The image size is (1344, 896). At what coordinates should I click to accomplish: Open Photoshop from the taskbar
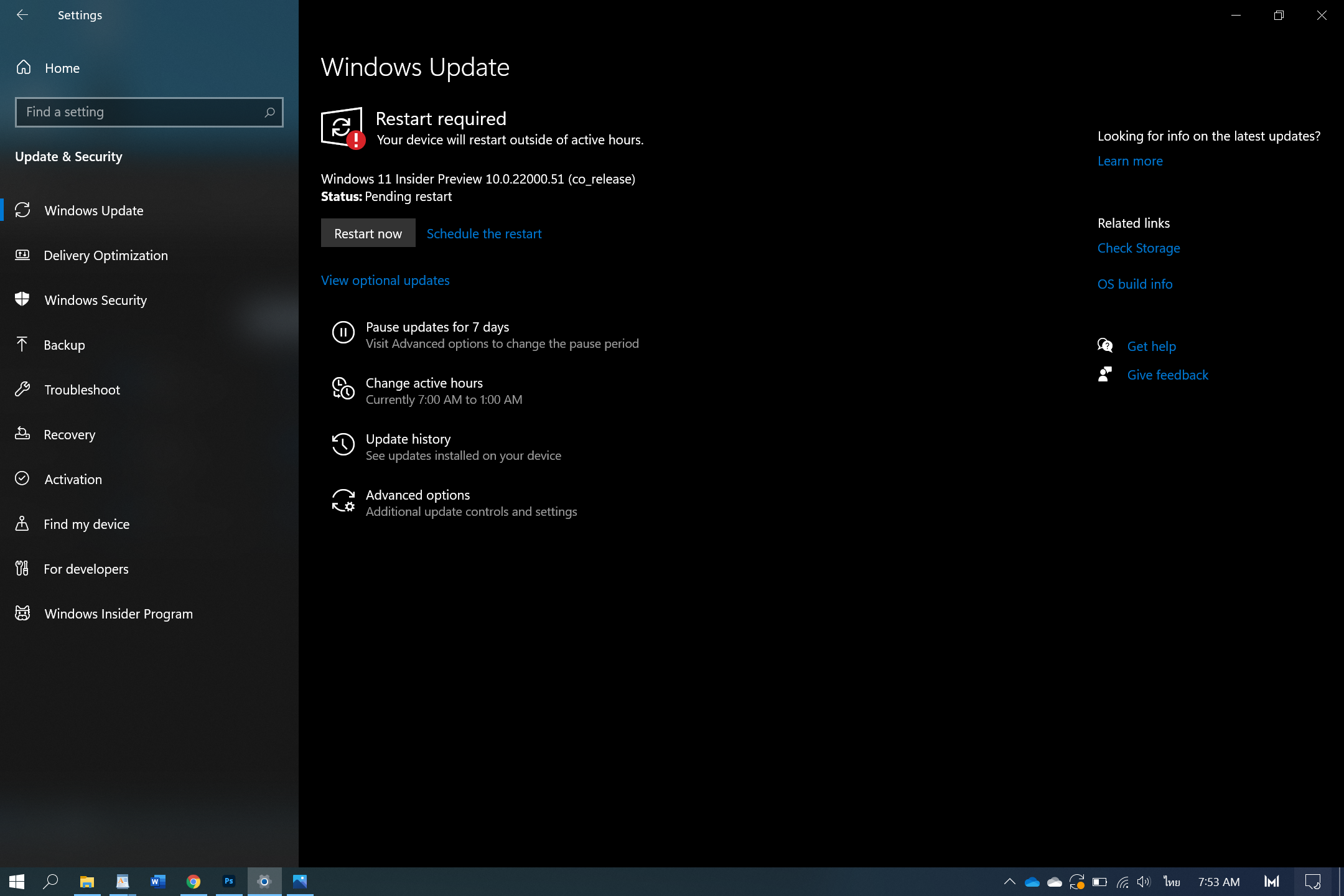click(229, 882)
